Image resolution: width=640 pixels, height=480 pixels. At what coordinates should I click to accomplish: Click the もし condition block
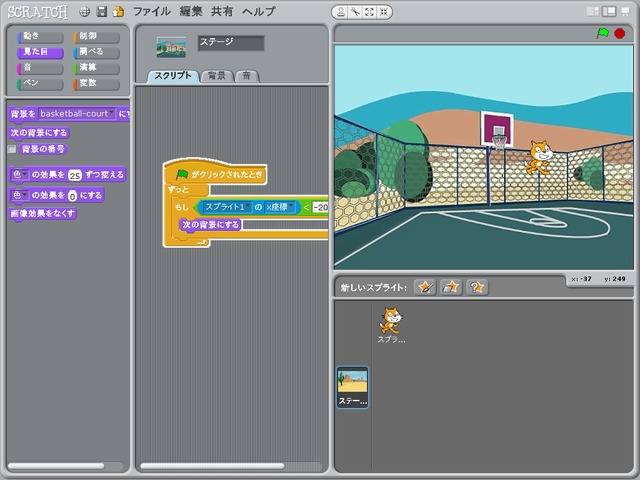coord(181,207)
